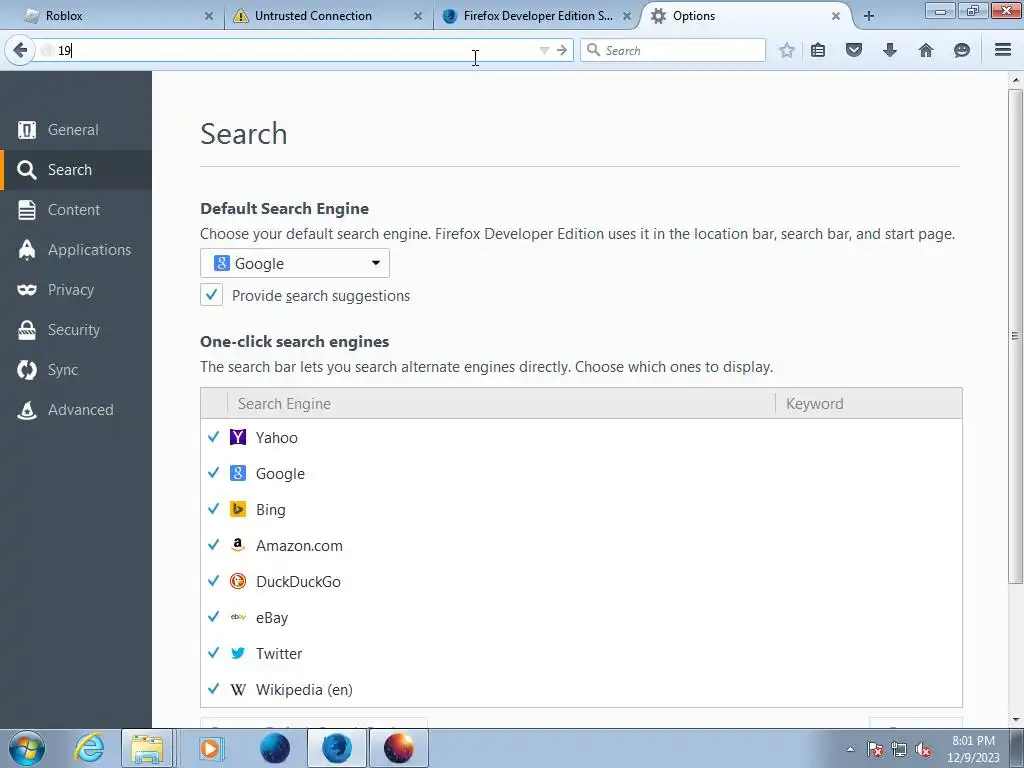Image resolution: width=1024 pixels, height=768 pixels.
Task: Uncheck the Google one-click search engine
Action: [213, 473]
